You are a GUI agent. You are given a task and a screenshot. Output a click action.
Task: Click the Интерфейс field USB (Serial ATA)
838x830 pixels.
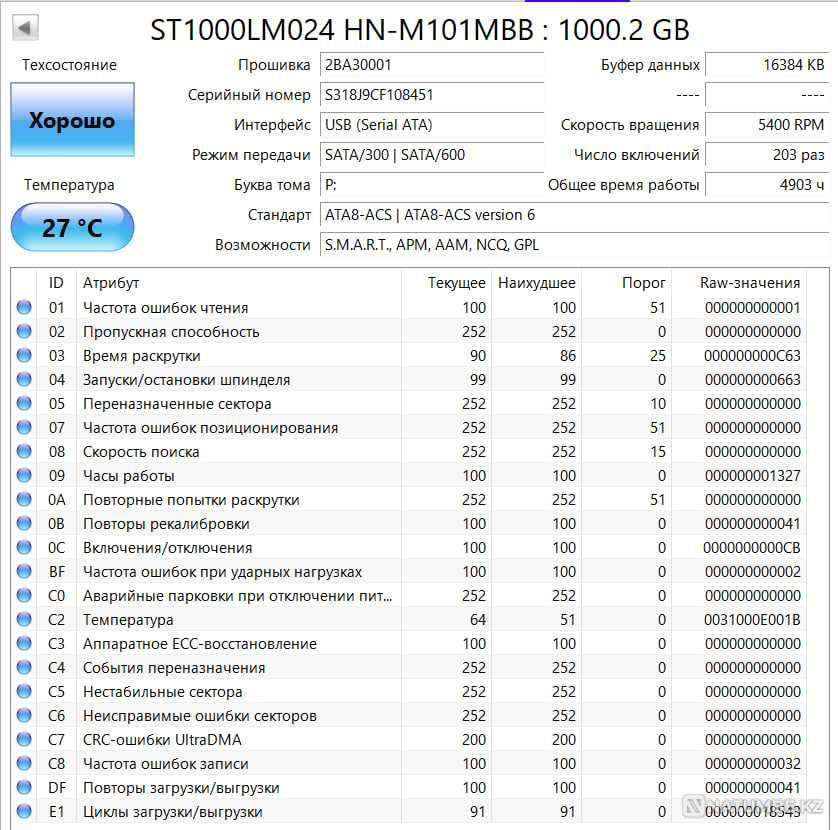click(432, 125)
